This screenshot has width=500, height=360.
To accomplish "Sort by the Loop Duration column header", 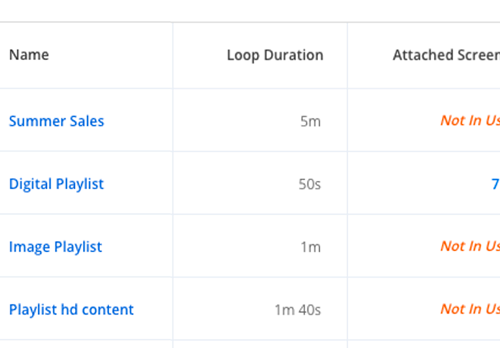I will 275,55.
